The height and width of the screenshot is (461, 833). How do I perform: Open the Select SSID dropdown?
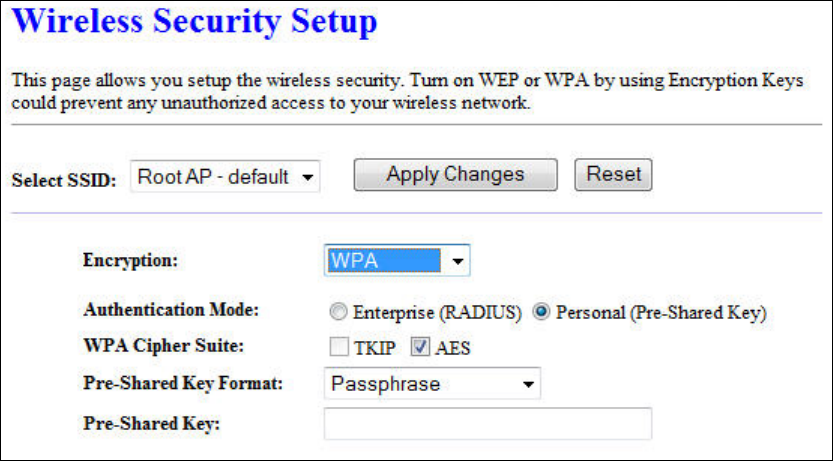[225, 177]
